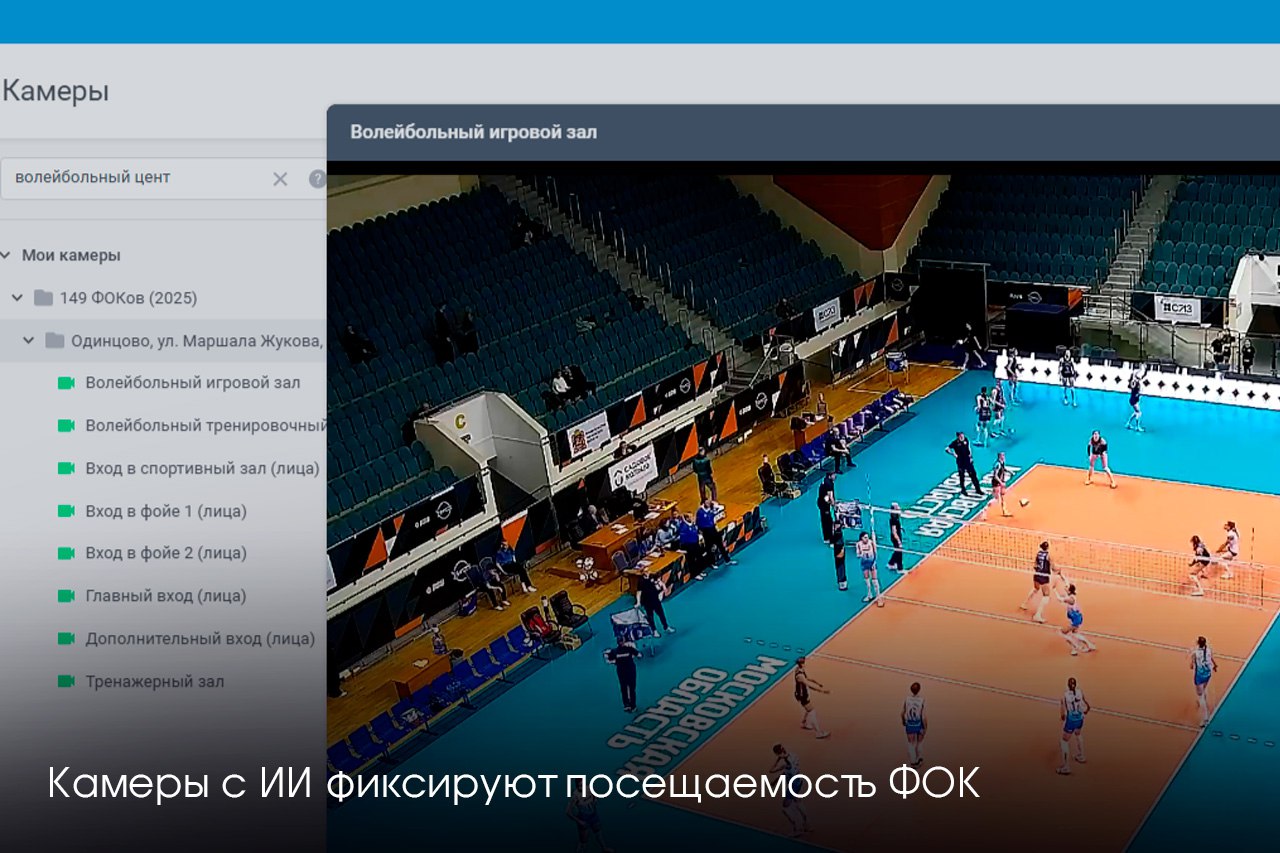
Task: Open the help question mark icon beside search
Action: pyautogui.click(x=317, y=179)
